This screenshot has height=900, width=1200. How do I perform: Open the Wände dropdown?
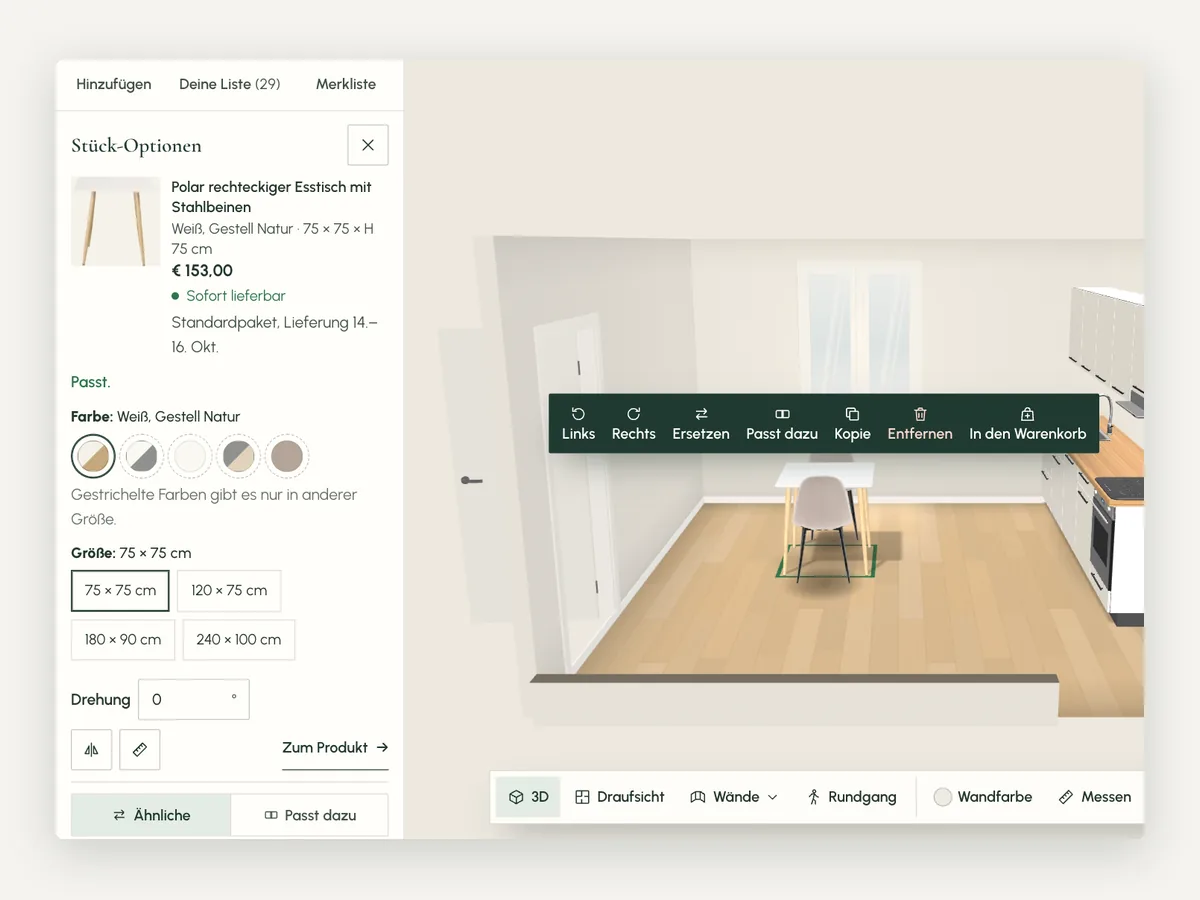(x=734, y=797)
